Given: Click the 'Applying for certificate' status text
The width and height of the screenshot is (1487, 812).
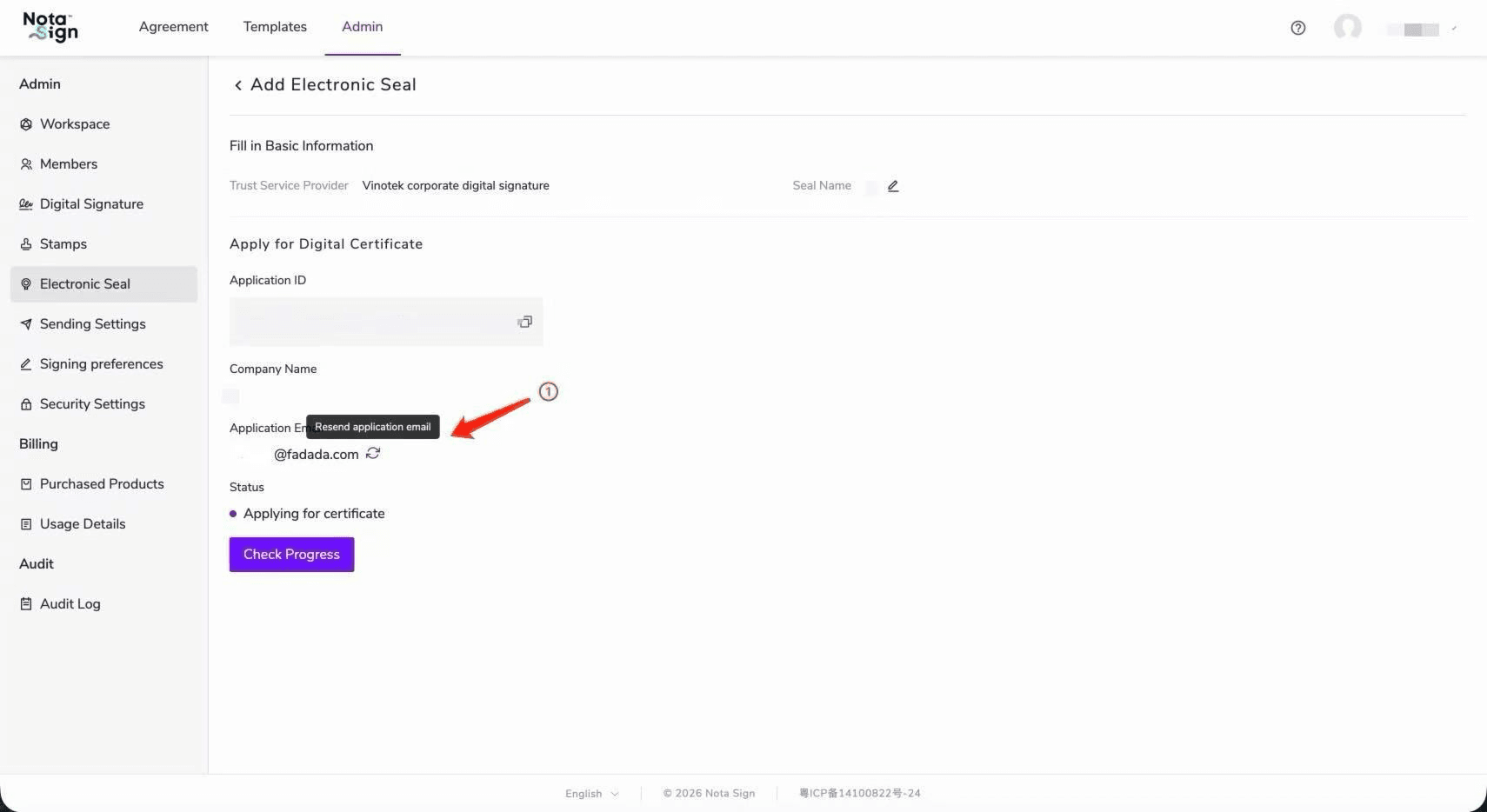Looking at the screenshot, I should 314,514.
